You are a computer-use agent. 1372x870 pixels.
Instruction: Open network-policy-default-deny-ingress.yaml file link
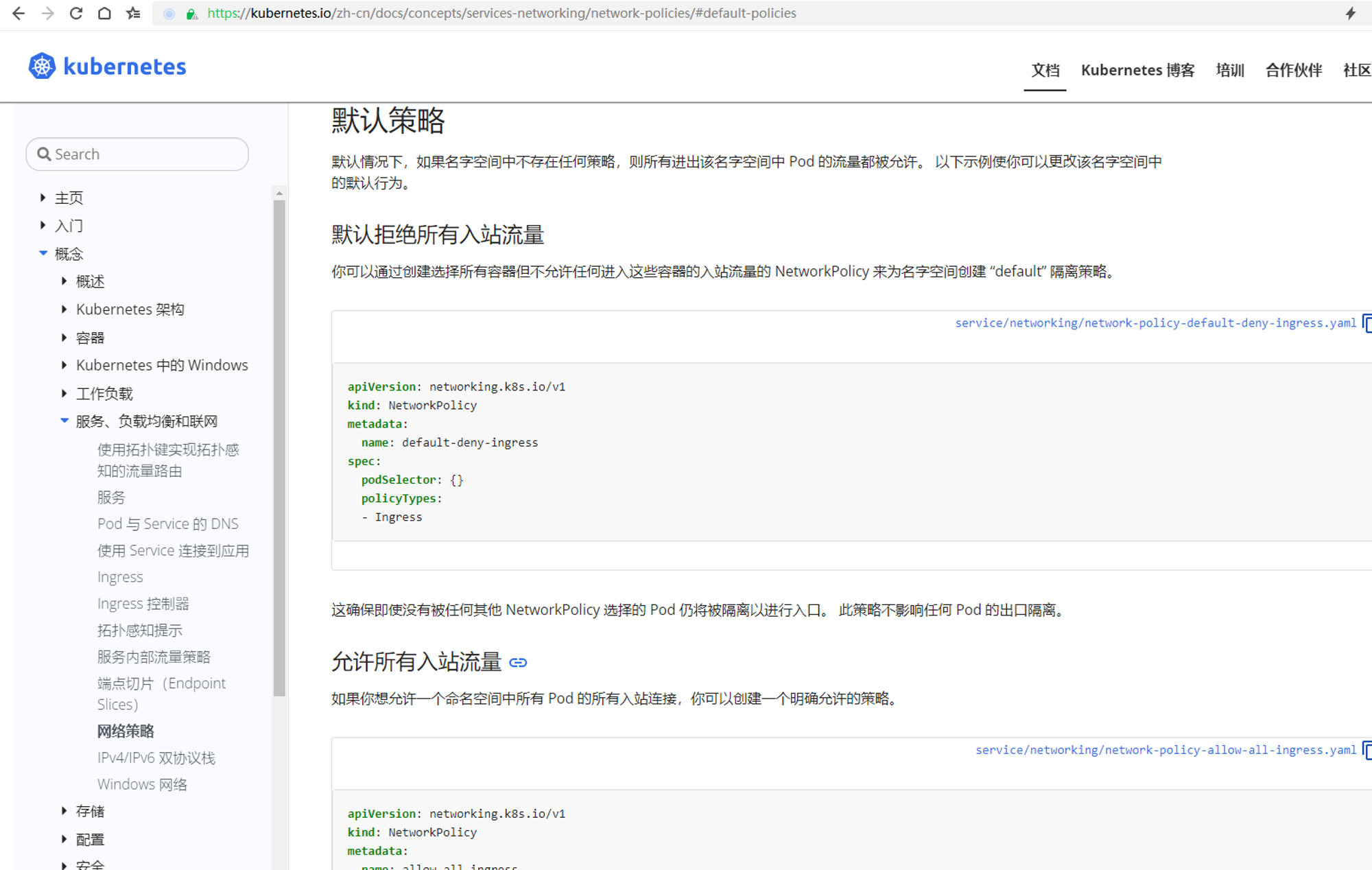1155,323
